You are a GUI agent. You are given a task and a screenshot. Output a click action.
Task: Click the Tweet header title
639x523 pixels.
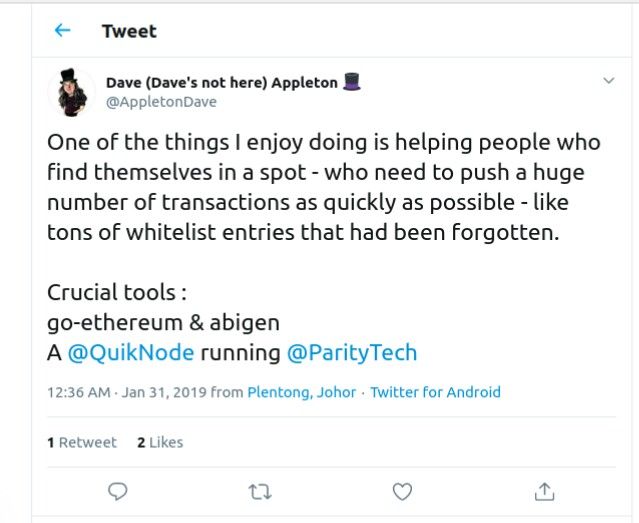[129, 31]
